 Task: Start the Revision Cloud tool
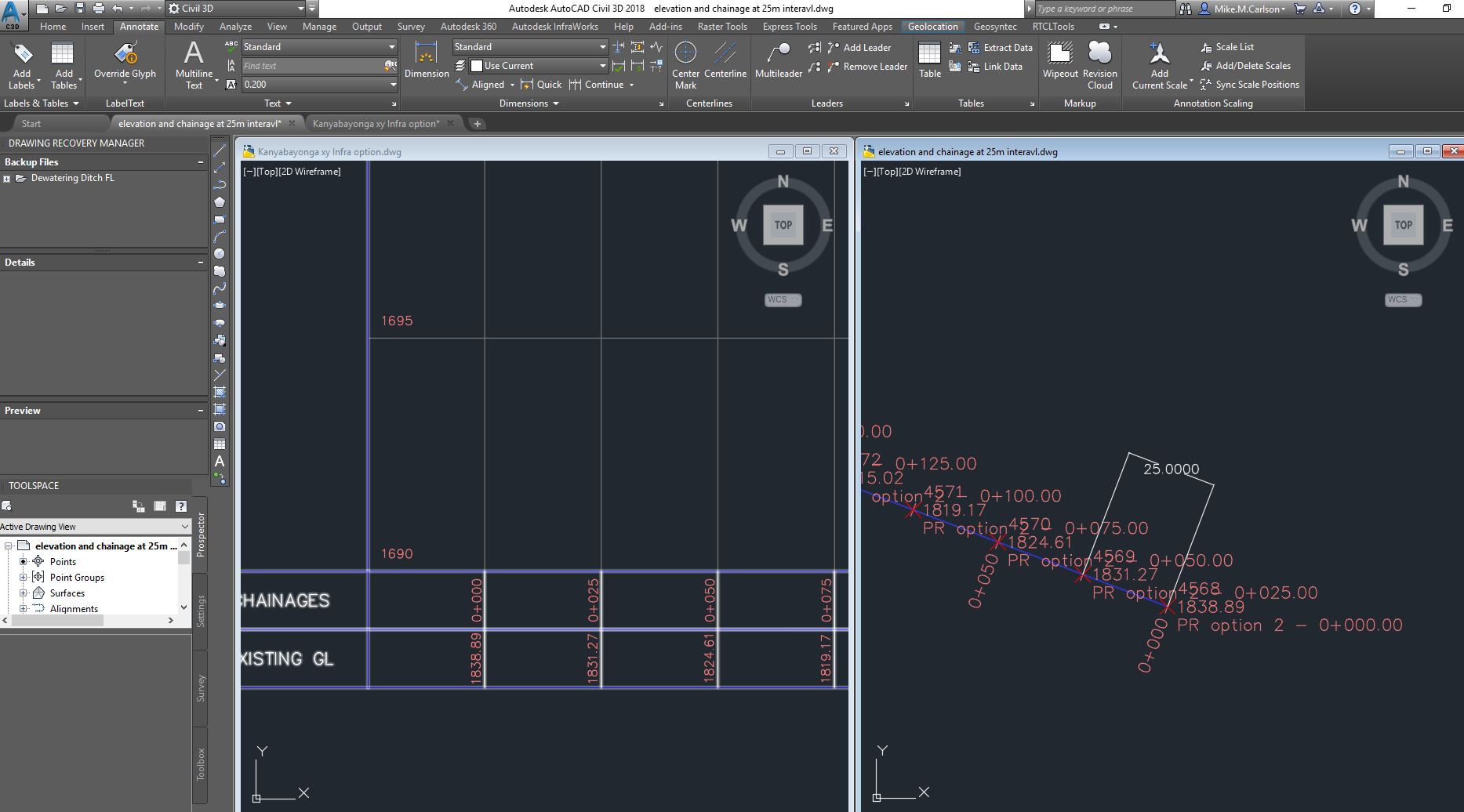coord(1099,63)
